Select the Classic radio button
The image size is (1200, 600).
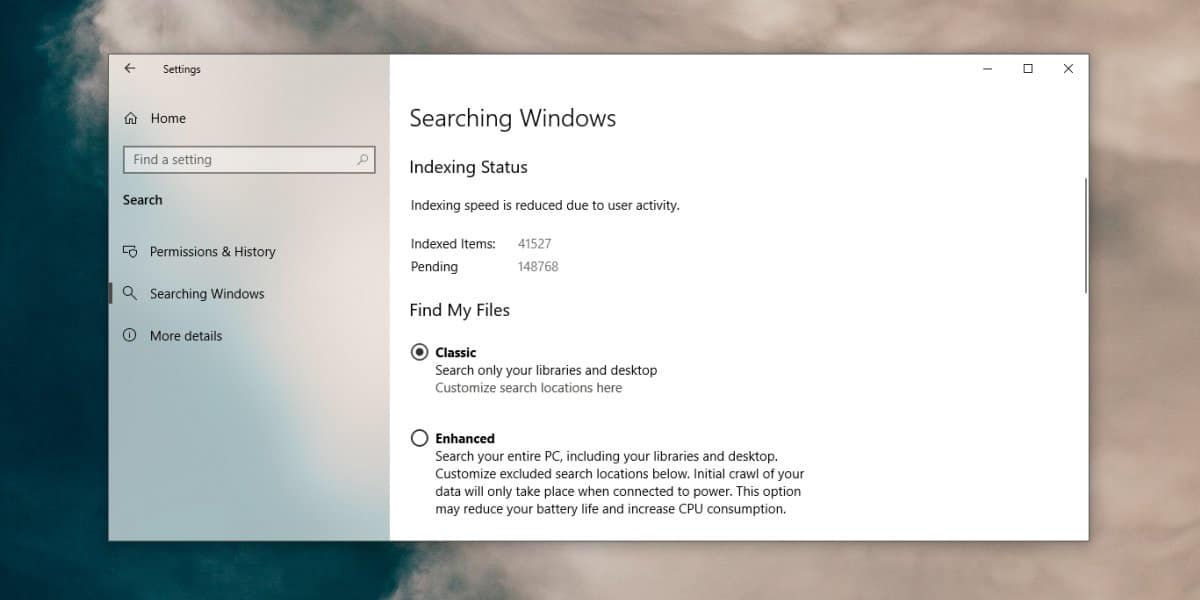(x=420, y=352)
